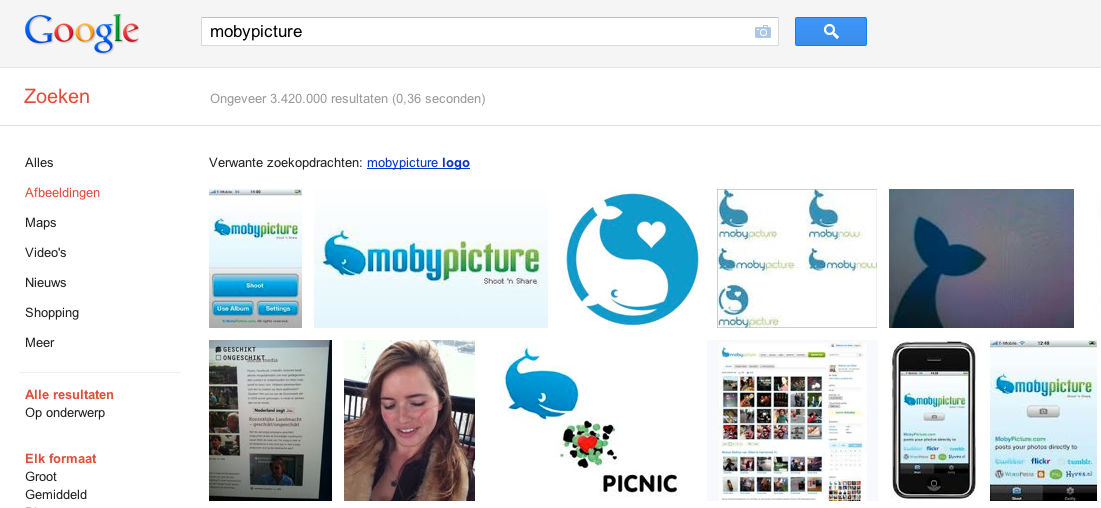The height and width of the screenshot is (508, 1101).
Task: Select Maps in the left sidebar
Action: 41,223
